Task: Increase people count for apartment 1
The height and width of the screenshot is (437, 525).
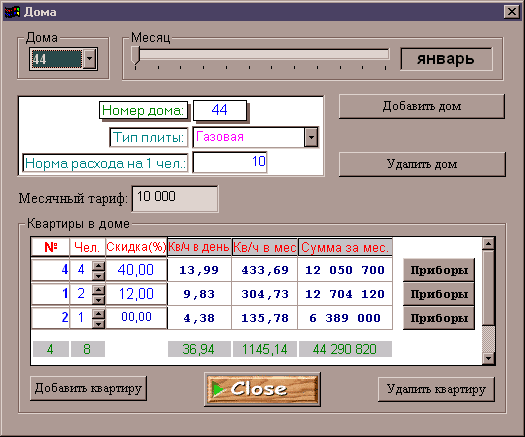Action: (98, 290)
